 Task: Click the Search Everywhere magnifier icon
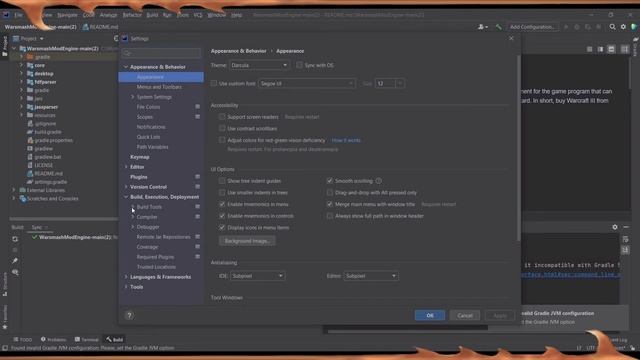(x=612, y=27)
